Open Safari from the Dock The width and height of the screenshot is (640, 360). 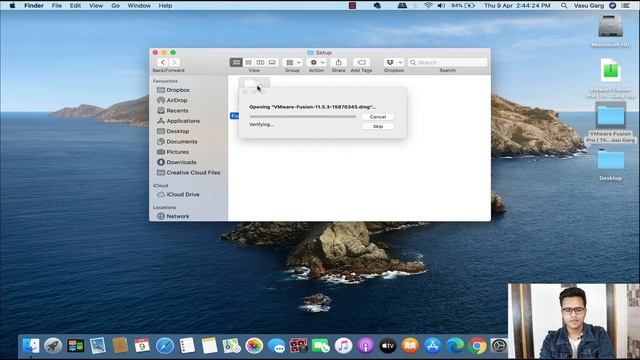165,346
